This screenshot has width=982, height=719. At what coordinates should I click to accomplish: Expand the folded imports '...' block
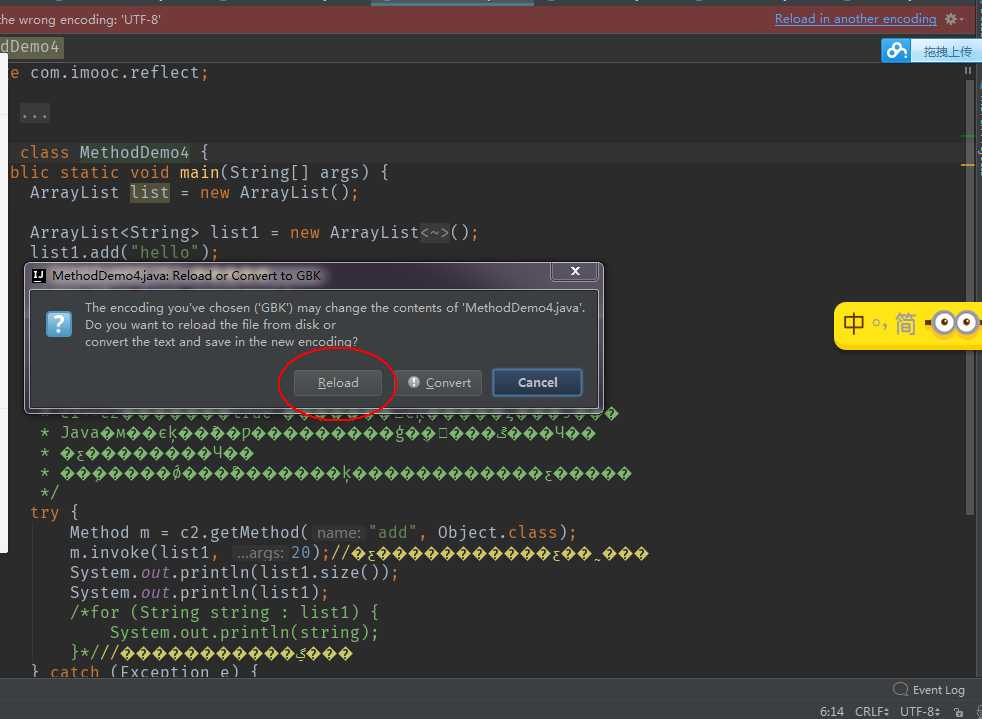pyautogui.click(x=34, y=114)
